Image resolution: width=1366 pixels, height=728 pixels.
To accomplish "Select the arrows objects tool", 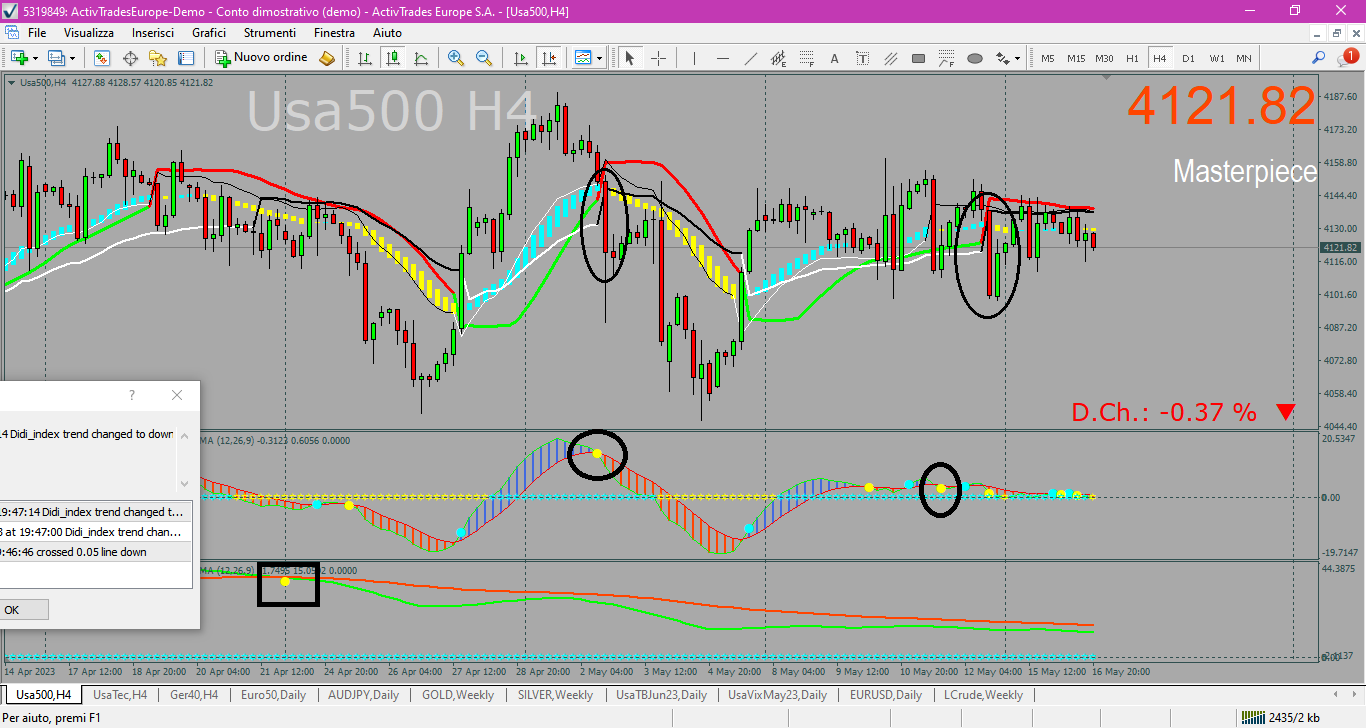I will pyautogui.click(x=1003, y=58).
